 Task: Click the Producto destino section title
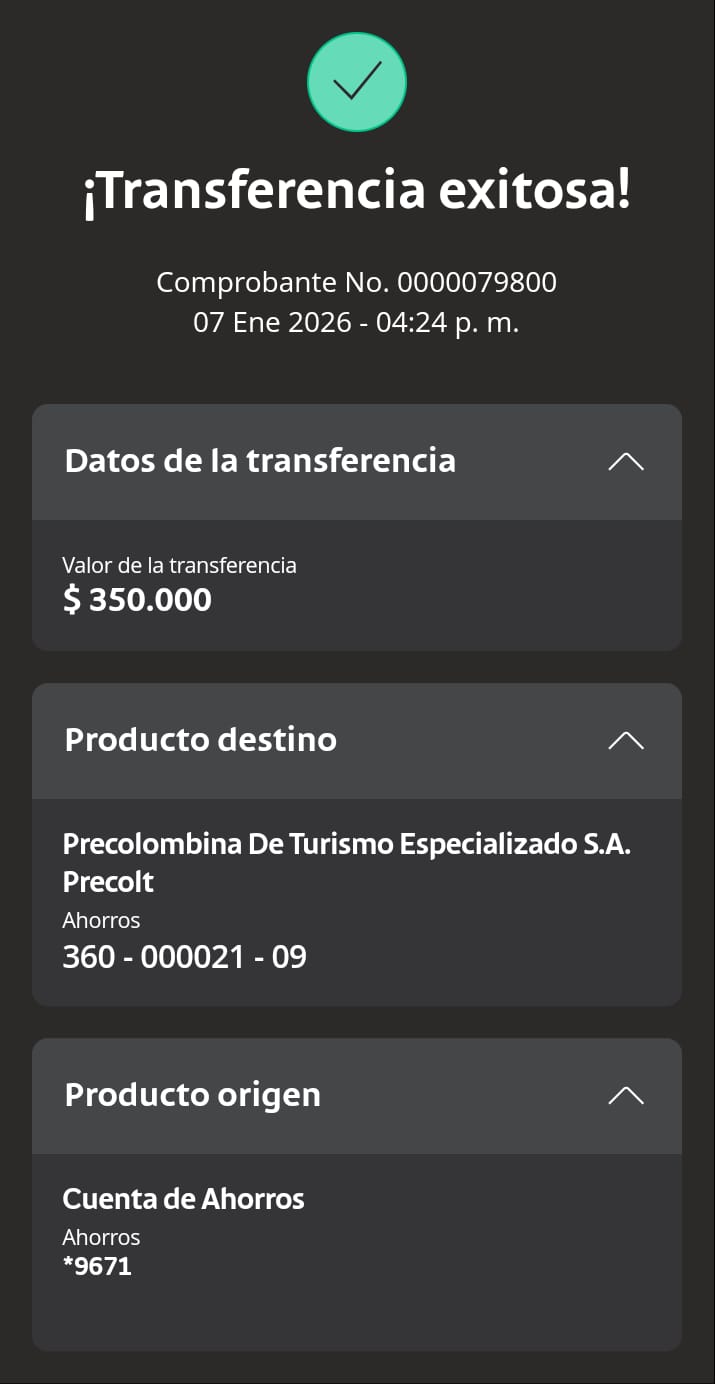200,740
